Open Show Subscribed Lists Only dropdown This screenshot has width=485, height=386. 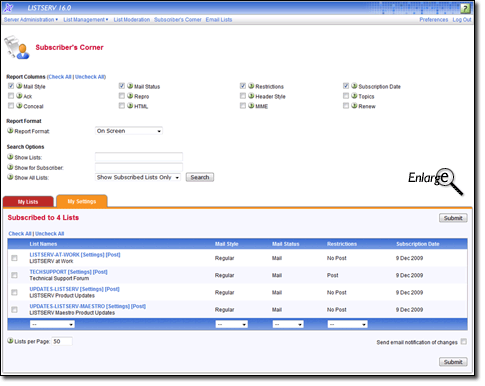point(138,177)
